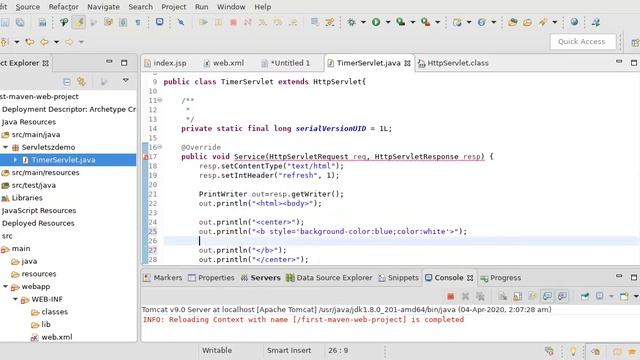
Task: Toggle Scroll Lock in Console toolbar
Action: click(x=518, y=296)
